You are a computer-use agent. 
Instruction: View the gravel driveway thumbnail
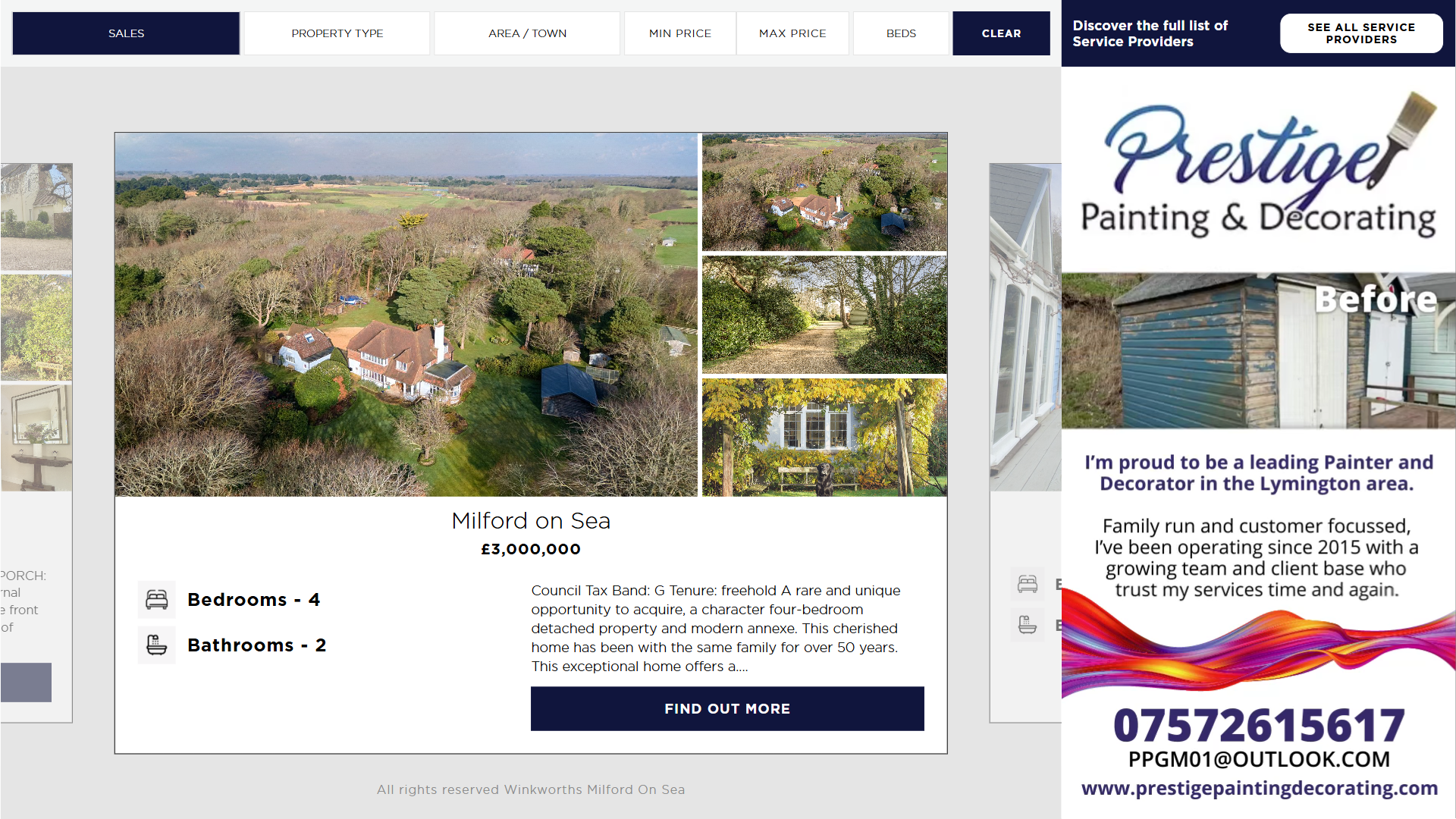click(x=824, y=315)
